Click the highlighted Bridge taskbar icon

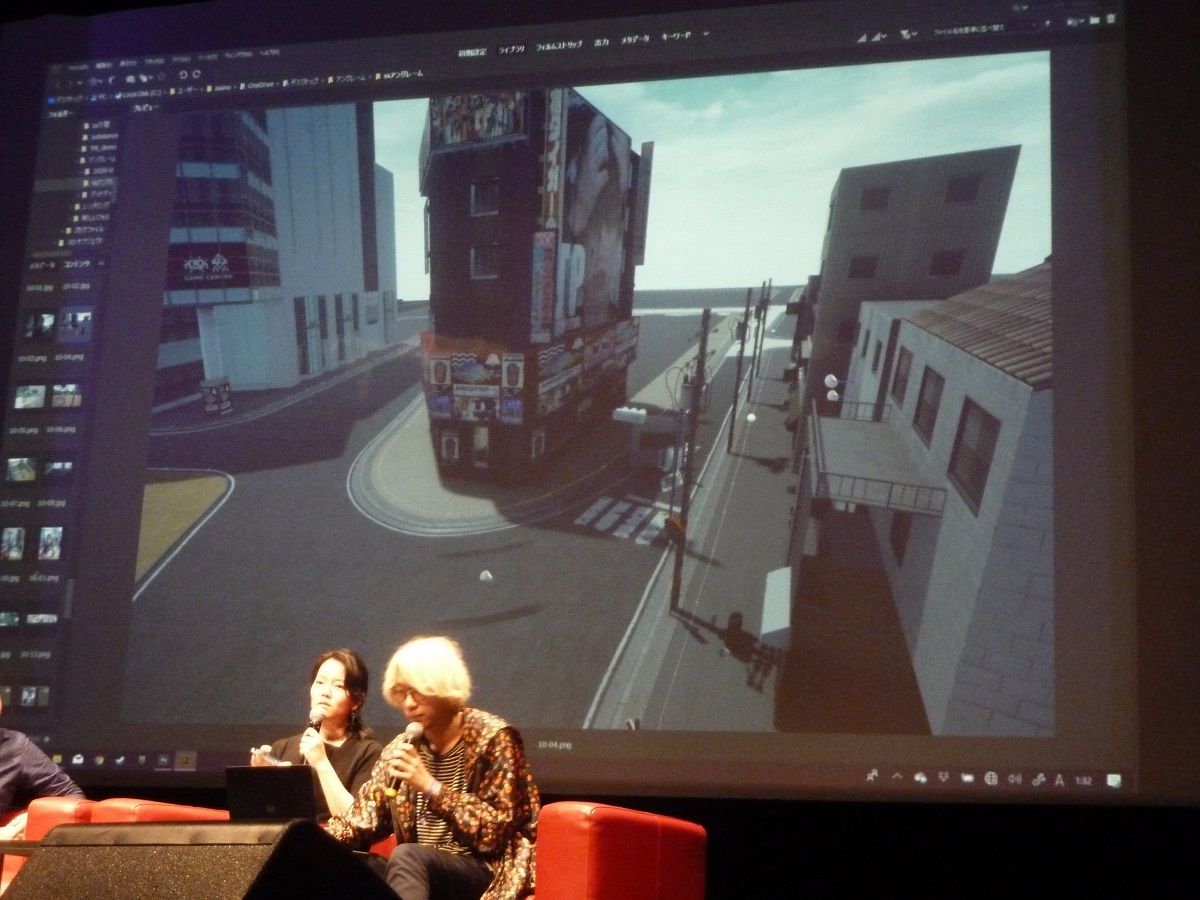click(186, 761)
